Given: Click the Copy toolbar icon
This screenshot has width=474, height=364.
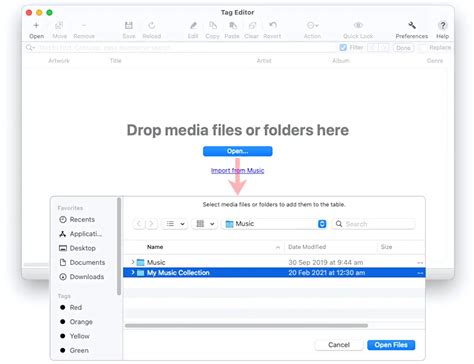Looking at the screenshot, I should coord(213,25).
